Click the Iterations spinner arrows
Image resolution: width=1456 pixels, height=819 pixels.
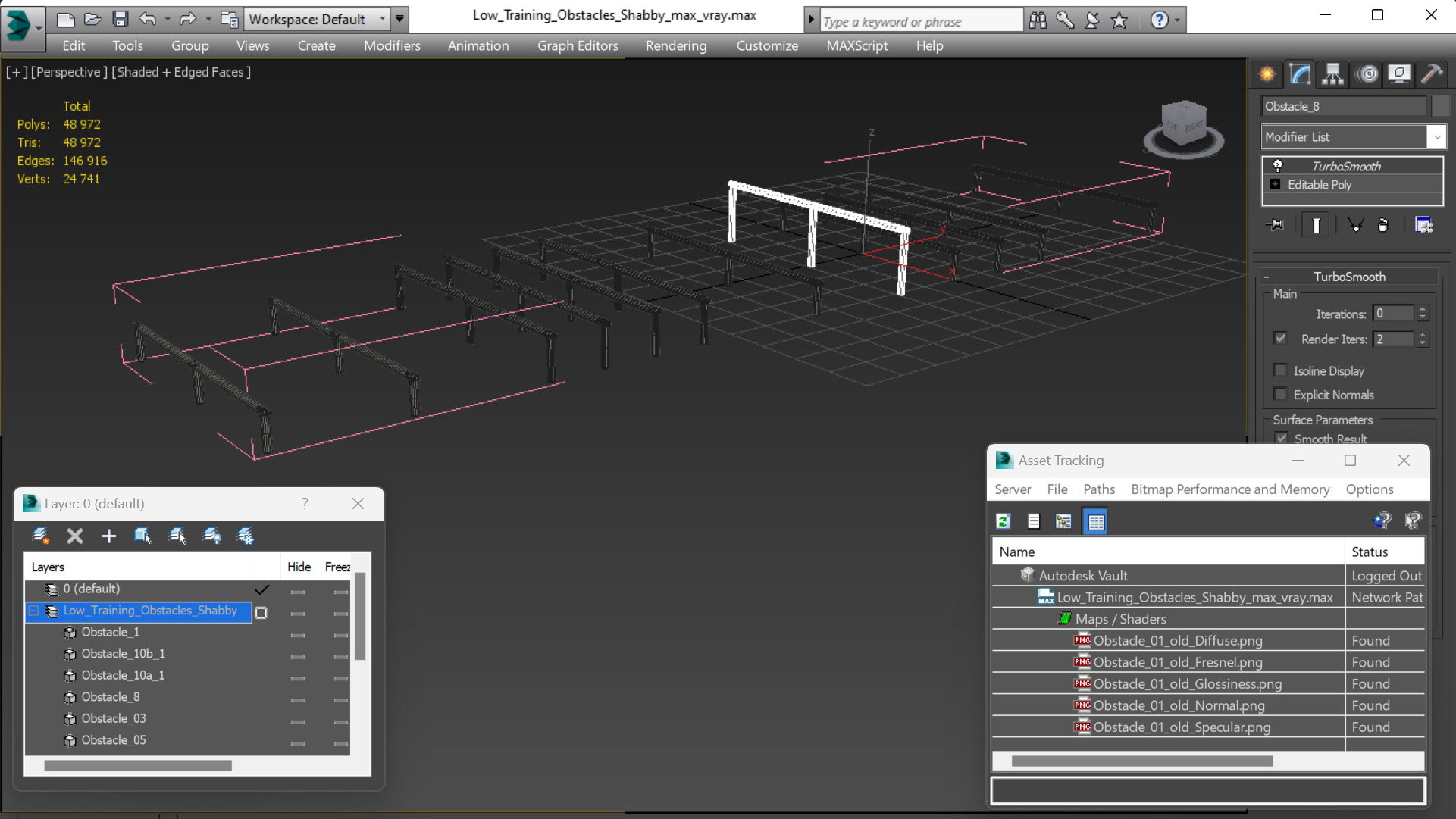1423,314
